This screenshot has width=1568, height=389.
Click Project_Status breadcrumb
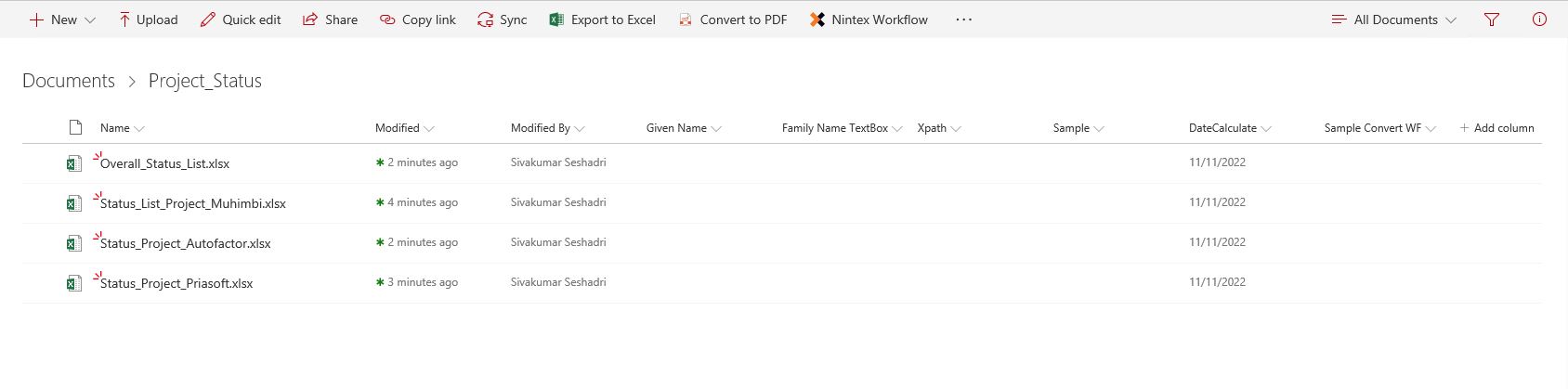tap(205, 81)
